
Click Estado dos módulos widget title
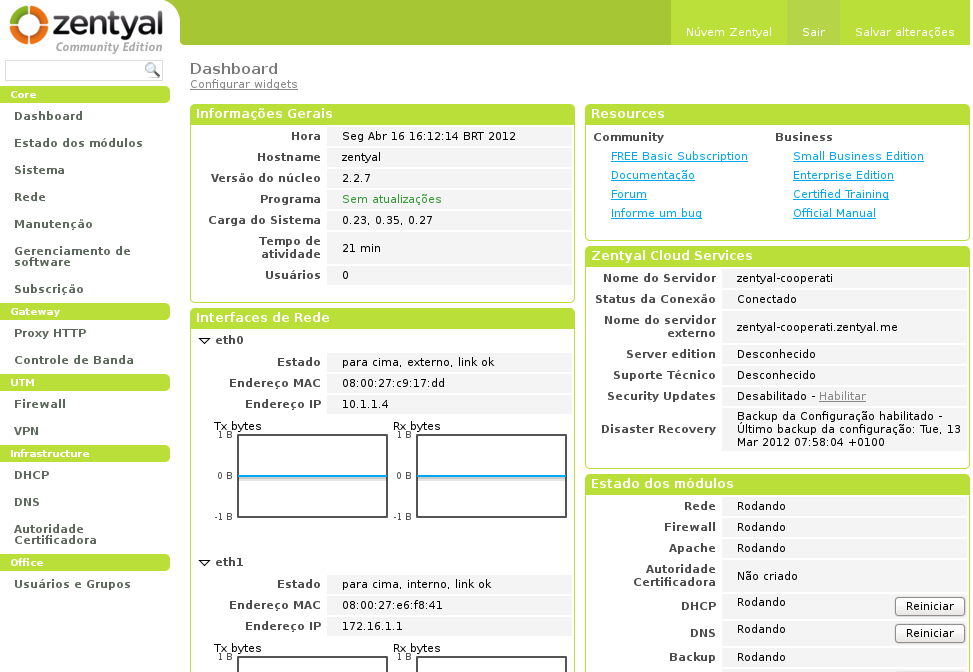[662, 483]
